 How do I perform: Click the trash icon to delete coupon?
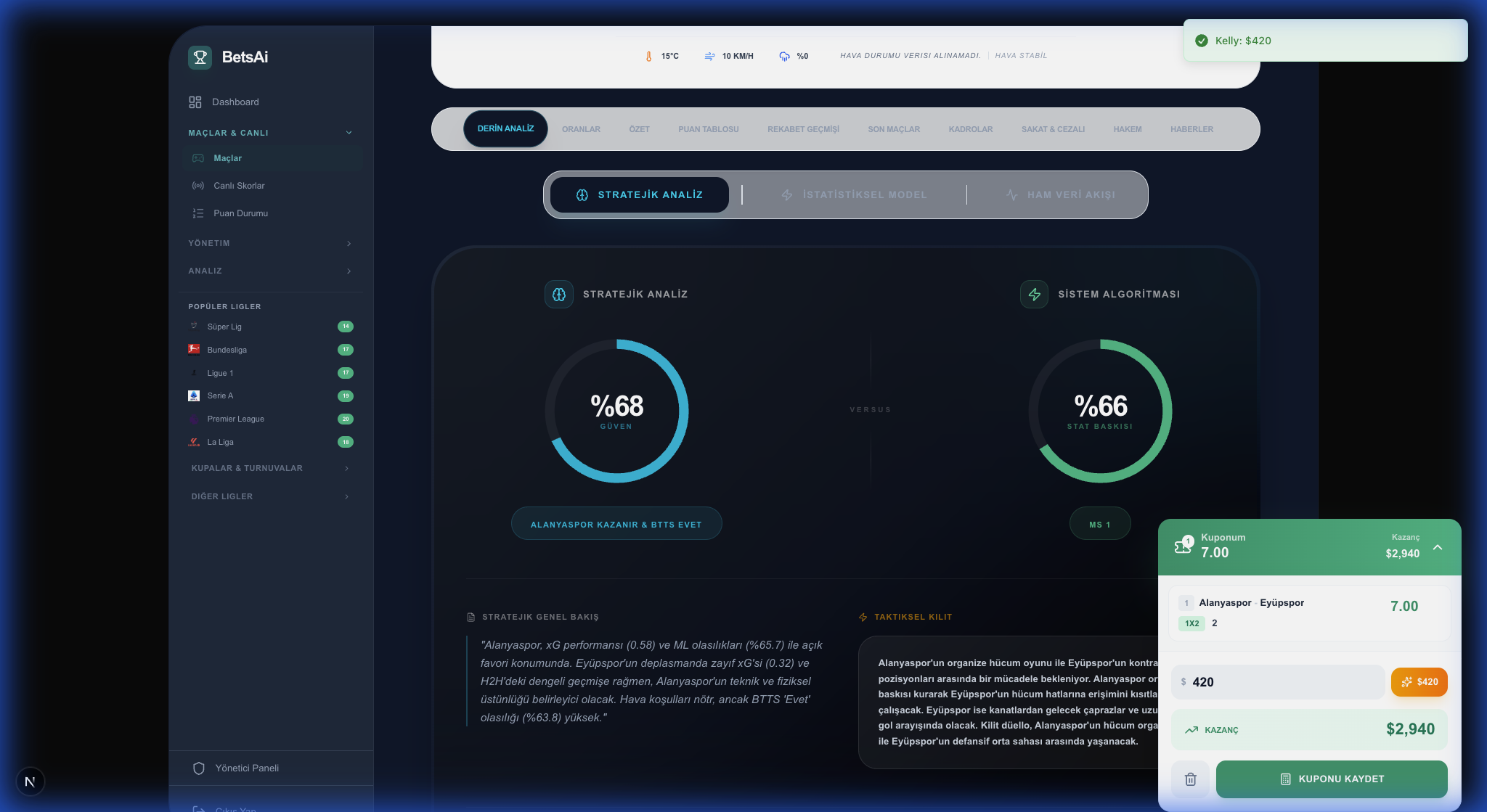tap(1190, 779)
